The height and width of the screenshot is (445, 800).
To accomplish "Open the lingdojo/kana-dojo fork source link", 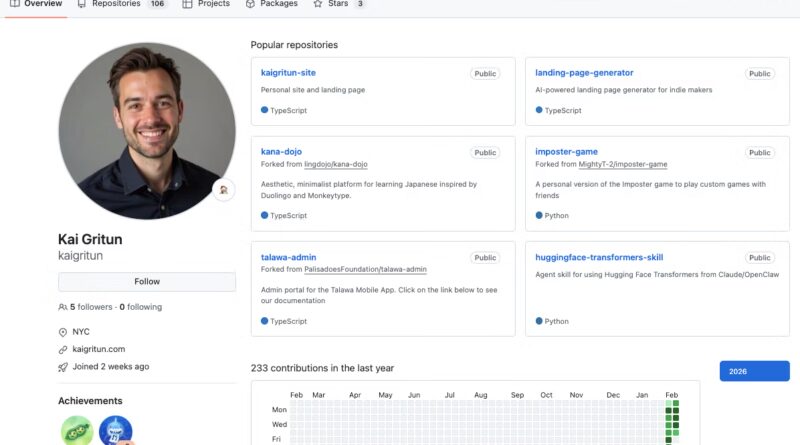I will tap(336, 164).
